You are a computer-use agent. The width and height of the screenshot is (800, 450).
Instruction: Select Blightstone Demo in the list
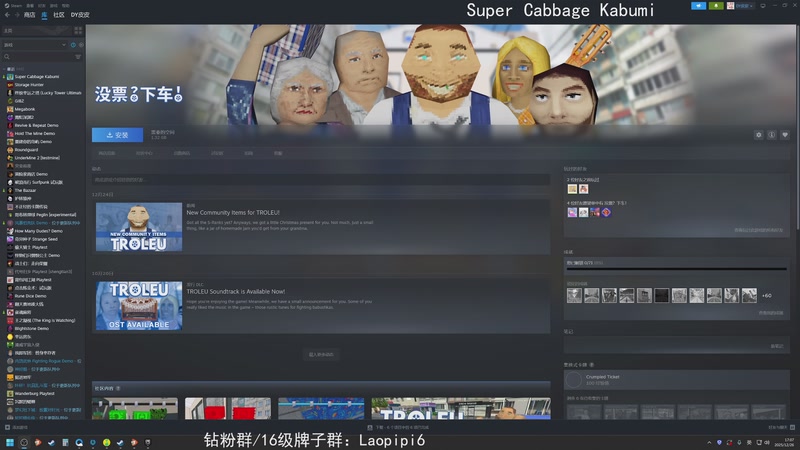[x=32, y=329]
